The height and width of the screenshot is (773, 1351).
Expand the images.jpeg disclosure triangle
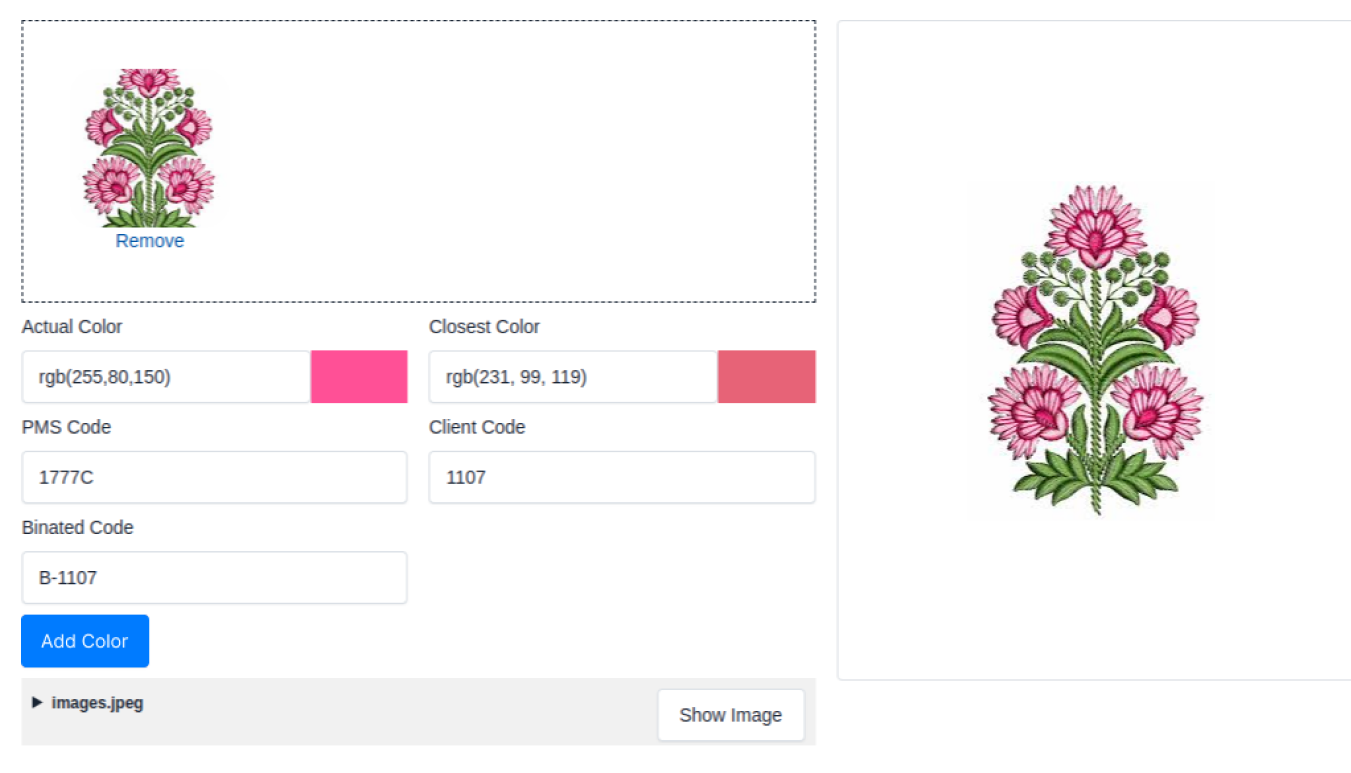[37, 703]
